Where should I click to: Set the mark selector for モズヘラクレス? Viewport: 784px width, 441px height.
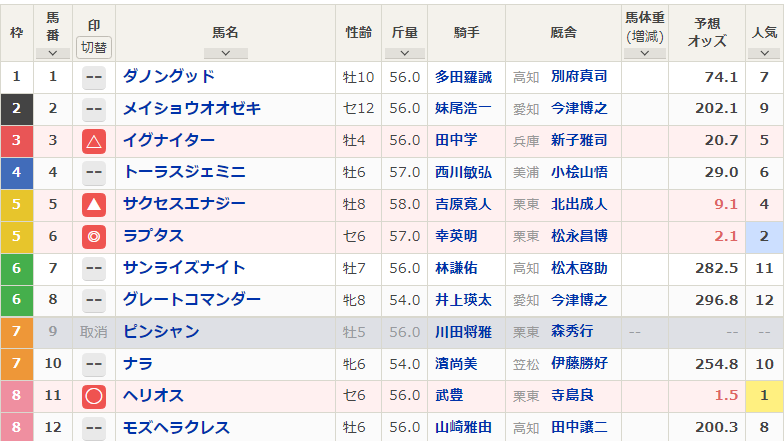click(x=94, y=428)
